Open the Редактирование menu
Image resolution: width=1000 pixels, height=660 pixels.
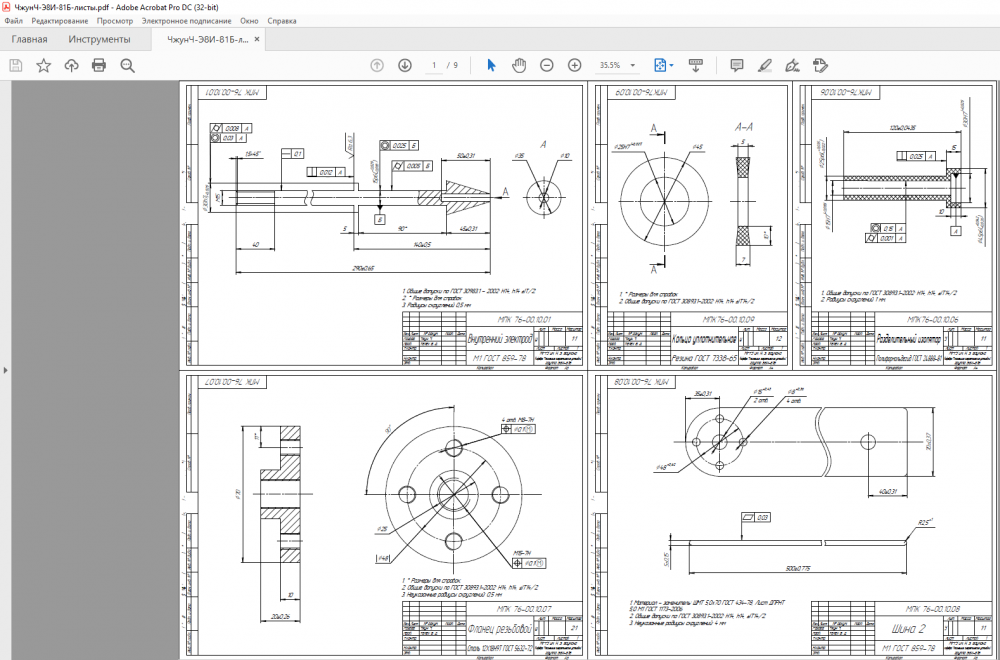tap(59, 21)
